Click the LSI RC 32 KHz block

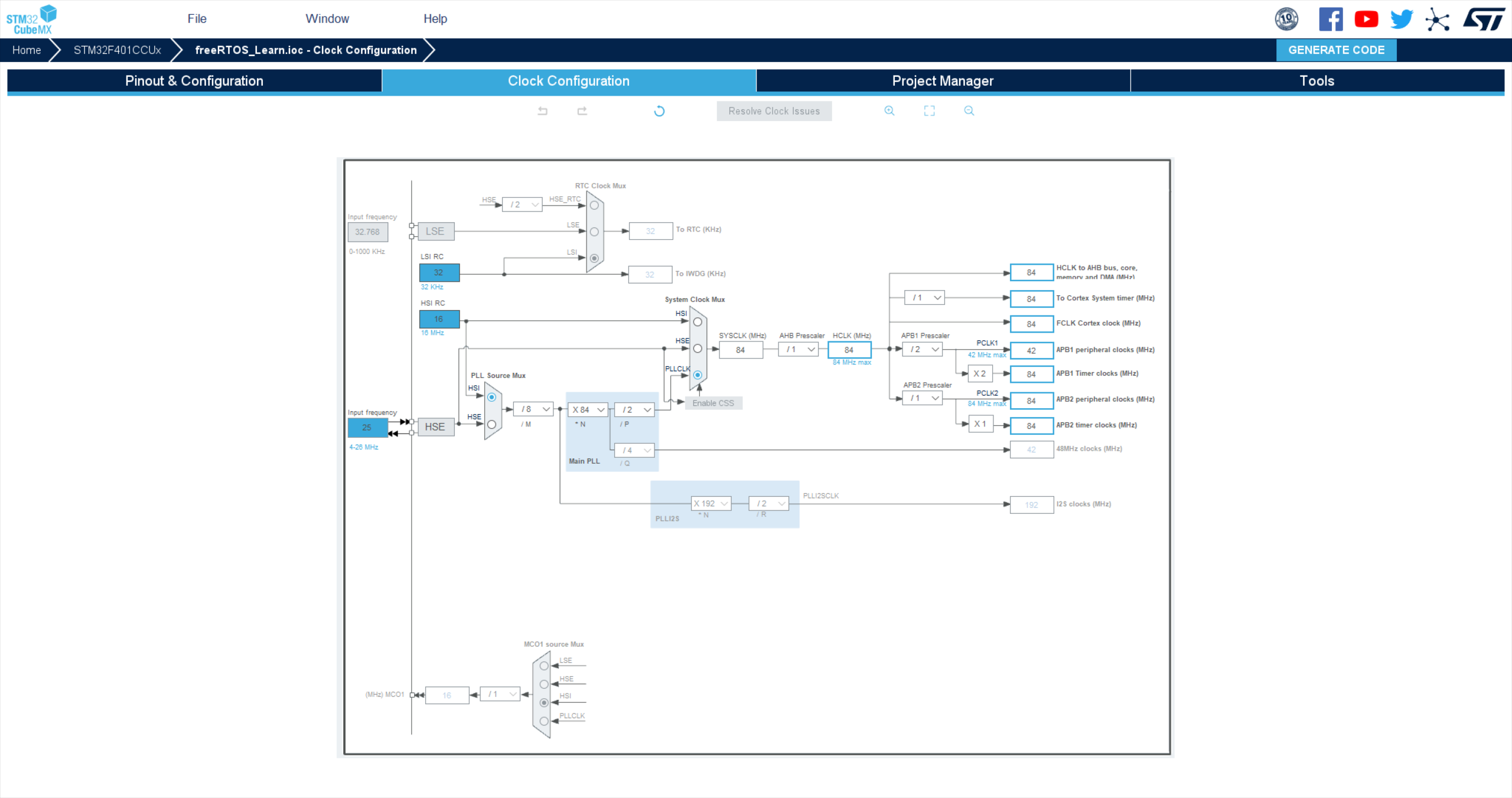(x=439, y=273)
